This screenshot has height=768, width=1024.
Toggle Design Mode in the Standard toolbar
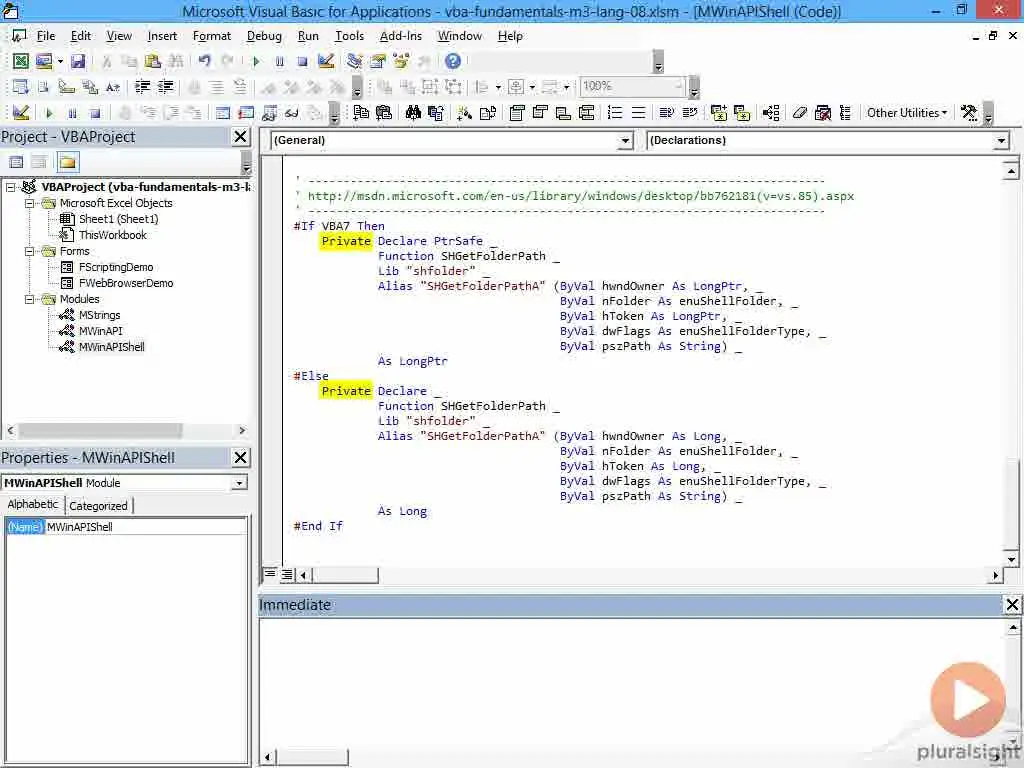pyautogui.click(x=326, y=61)
